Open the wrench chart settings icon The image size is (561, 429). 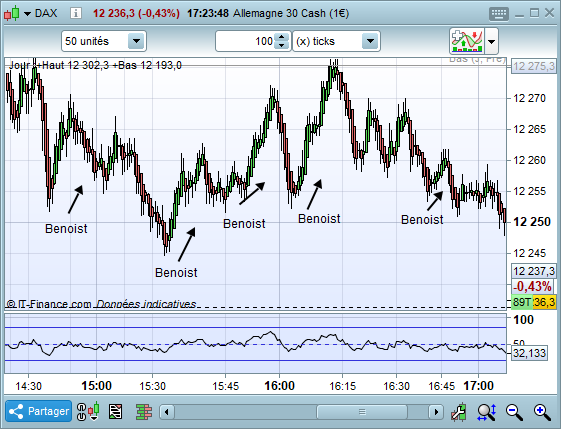tap(458, 411)
